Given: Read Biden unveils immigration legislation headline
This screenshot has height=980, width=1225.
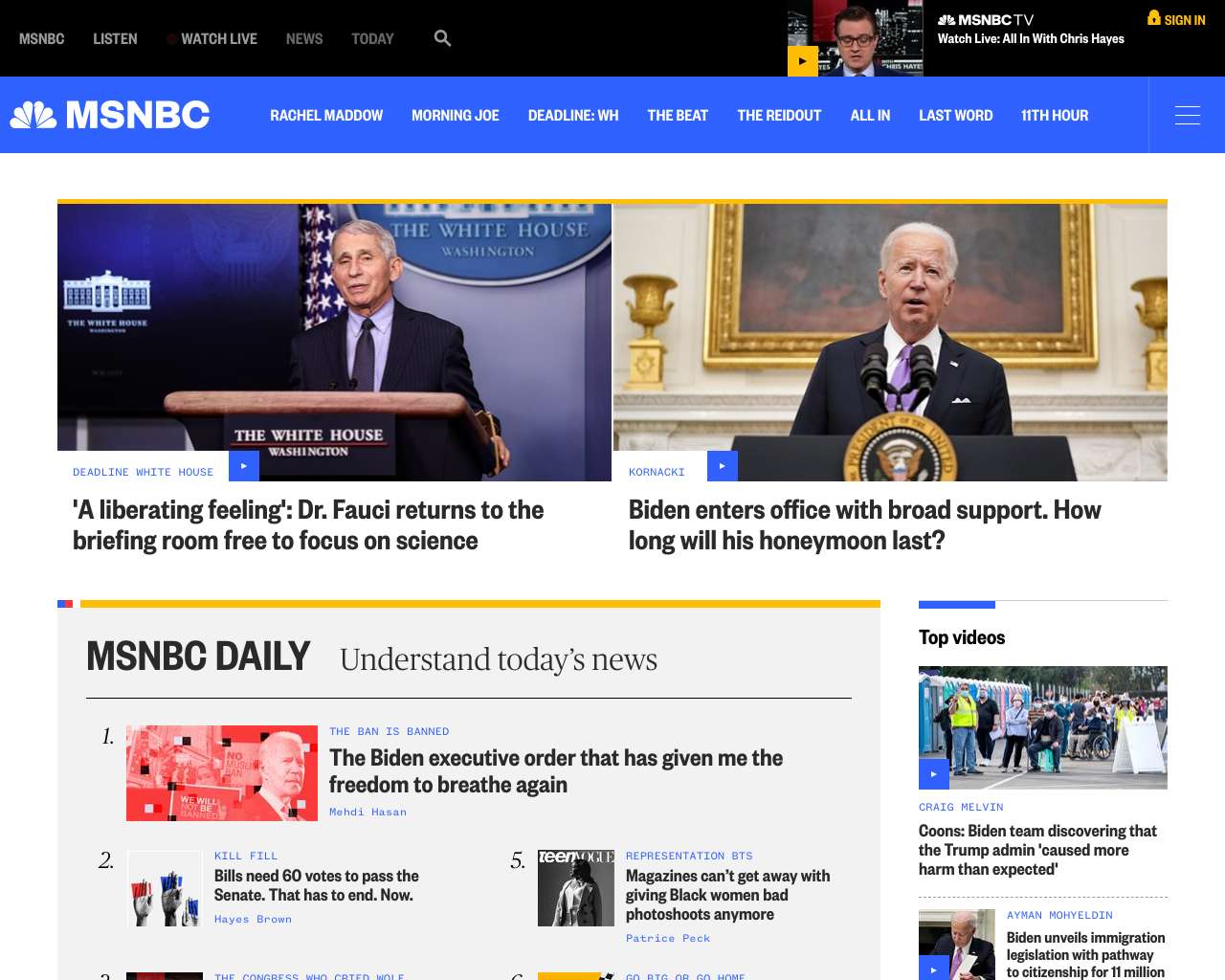Looking at the screenshot, I should coord(1086,954).
